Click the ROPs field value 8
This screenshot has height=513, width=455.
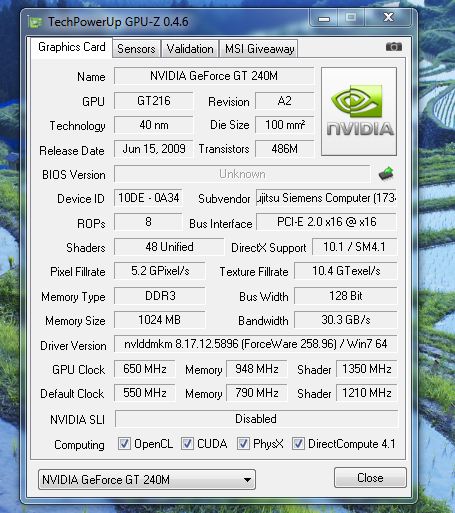[x=148, y=222]
